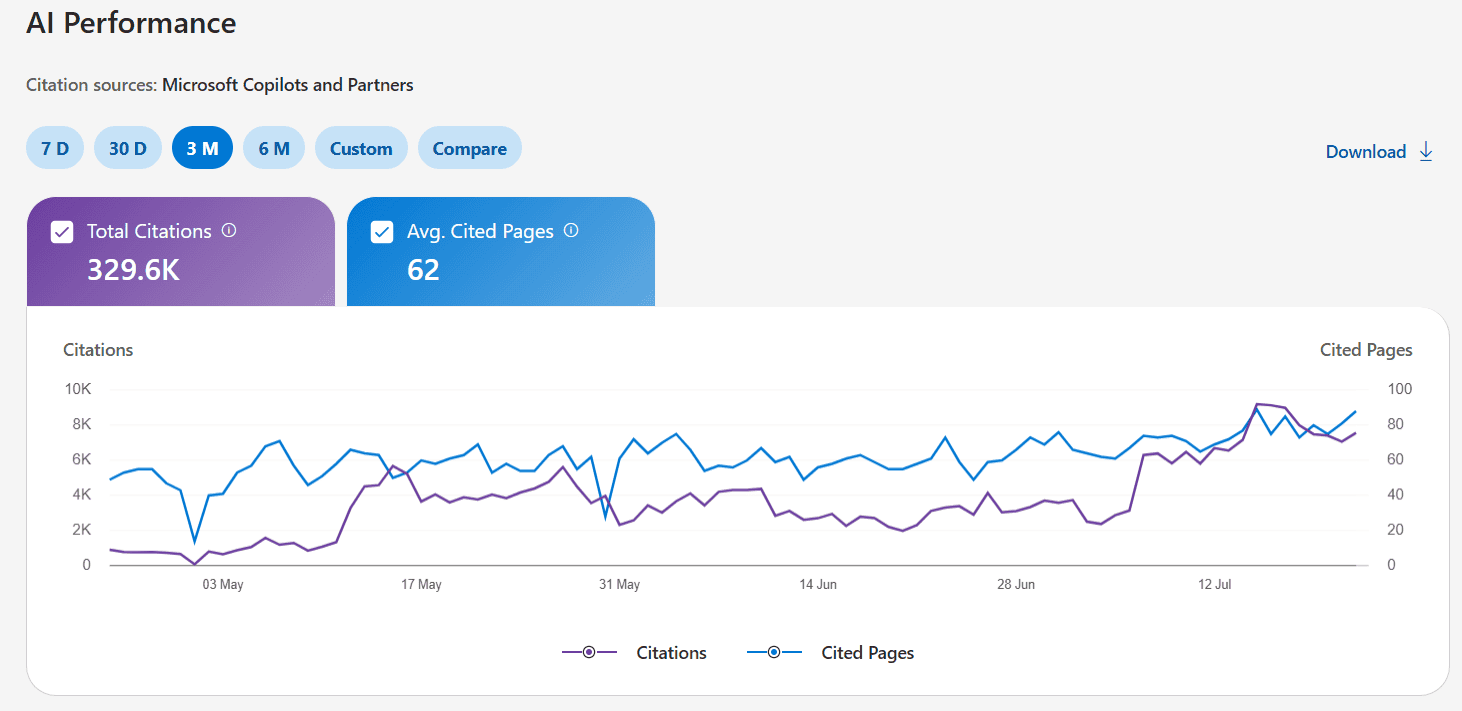1462x711 pixels.
Task: Select the 6 M time range
Action: [x=274, y=149]
